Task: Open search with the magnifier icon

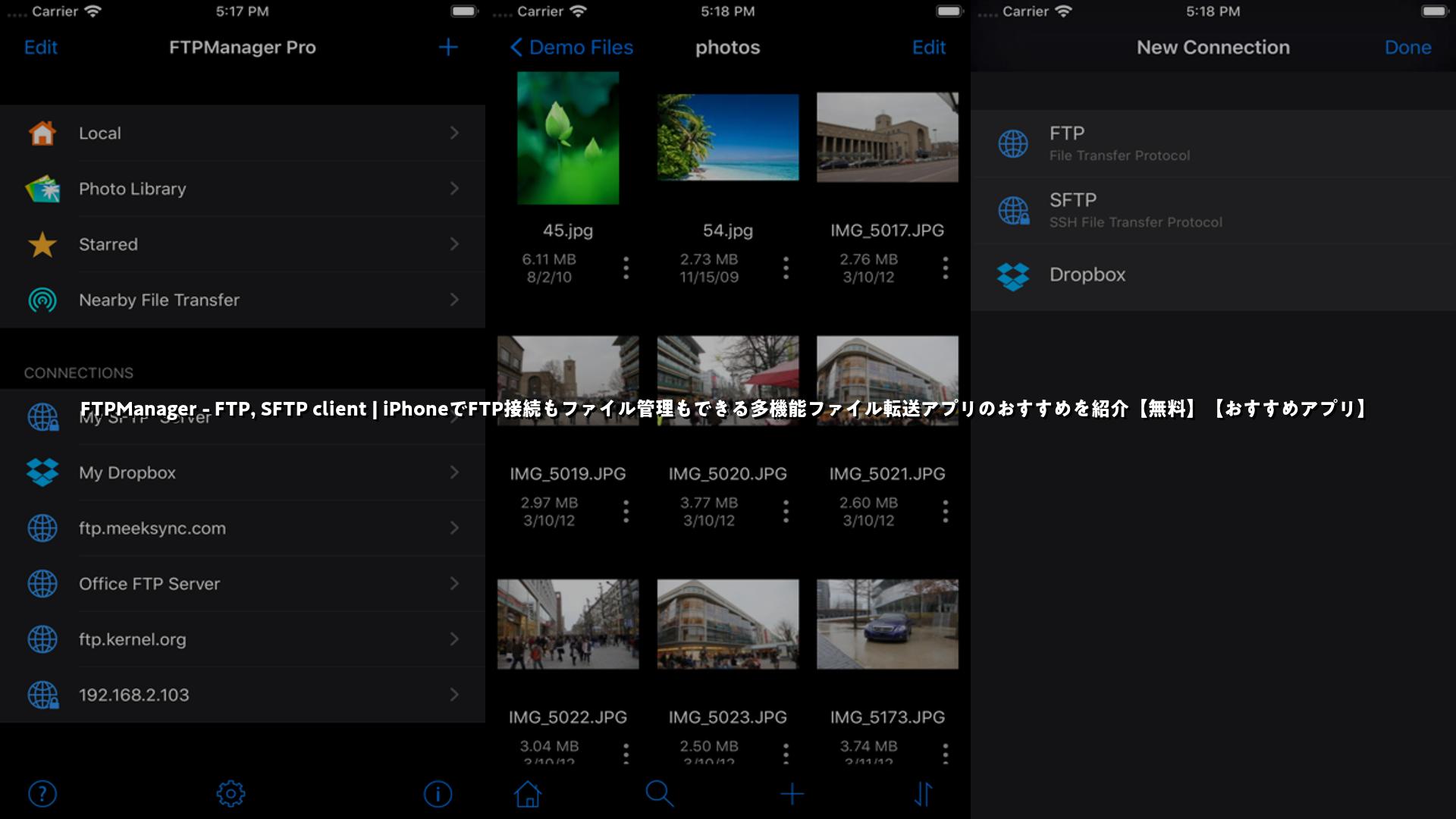Action: (659, 794)
